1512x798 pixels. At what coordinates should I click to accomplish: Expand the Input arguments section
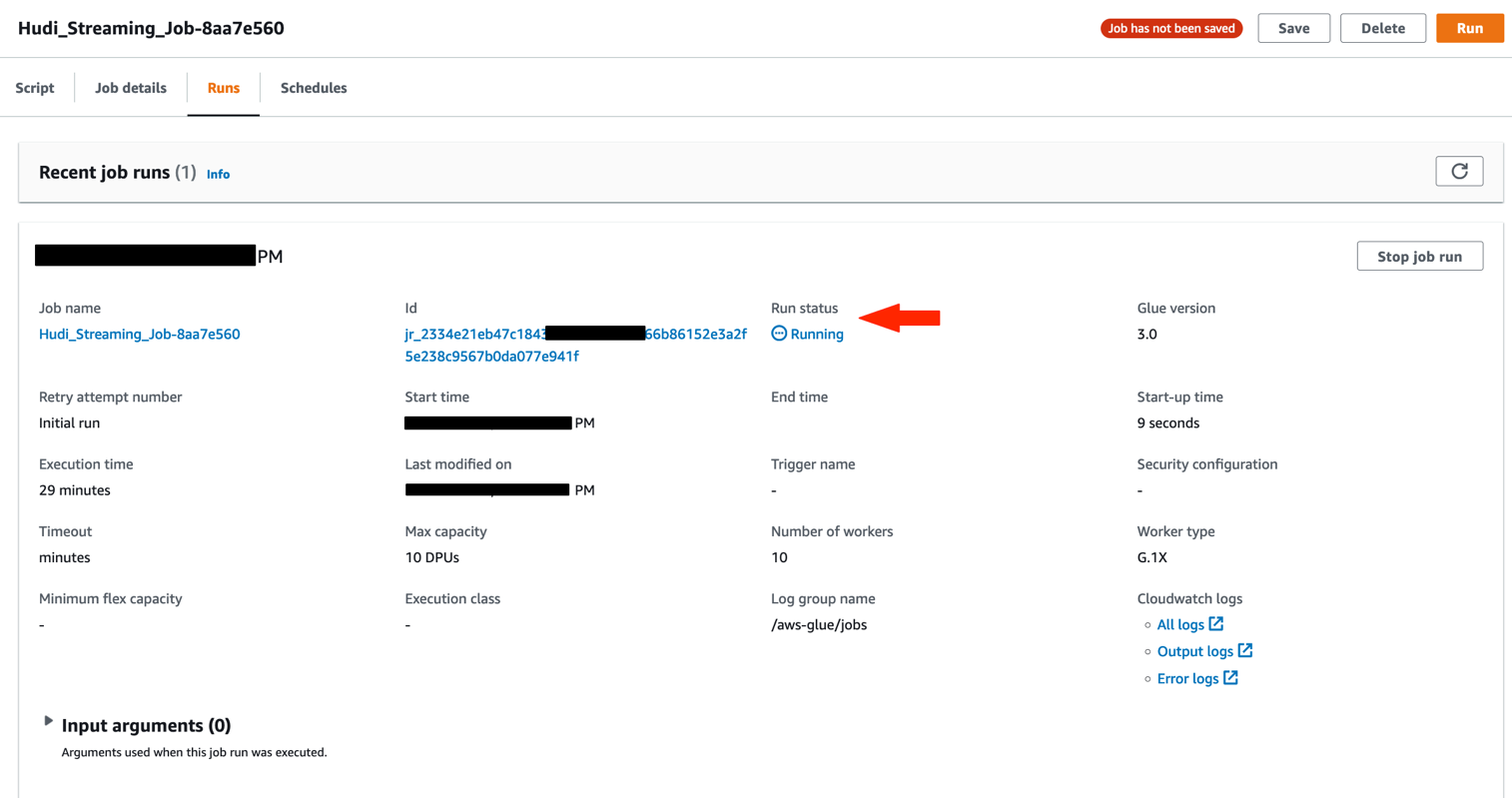pyautogui.click(x=48, y=721)
